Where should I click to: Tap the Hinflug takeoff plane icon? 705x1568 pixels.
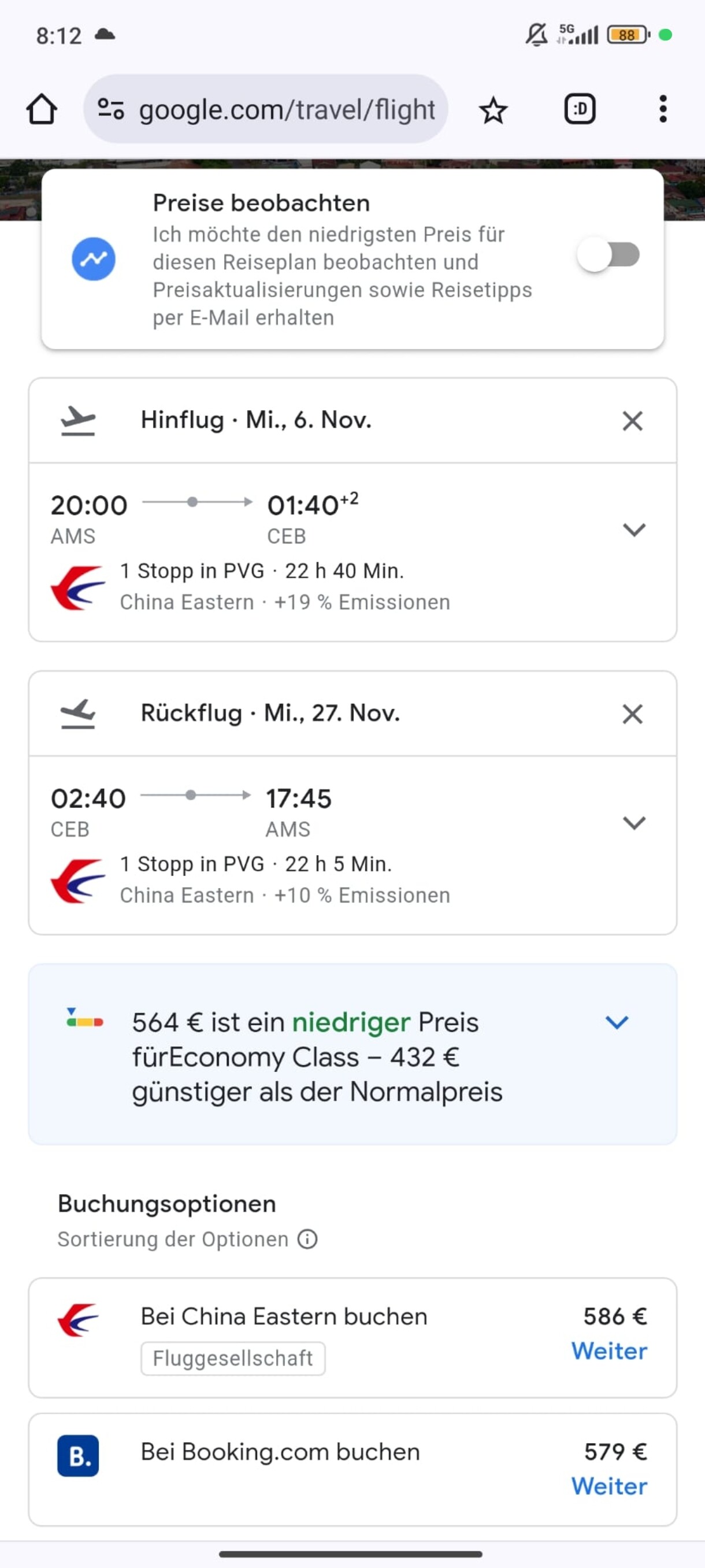pos(79,420)
